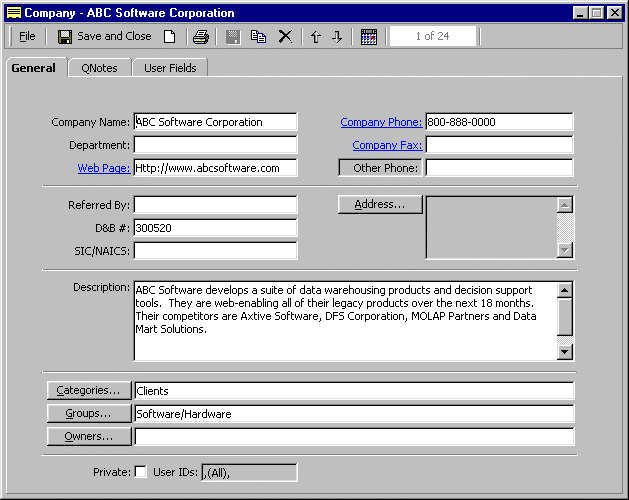Click the Categories field showing Clients

click(x=354, y=390)
